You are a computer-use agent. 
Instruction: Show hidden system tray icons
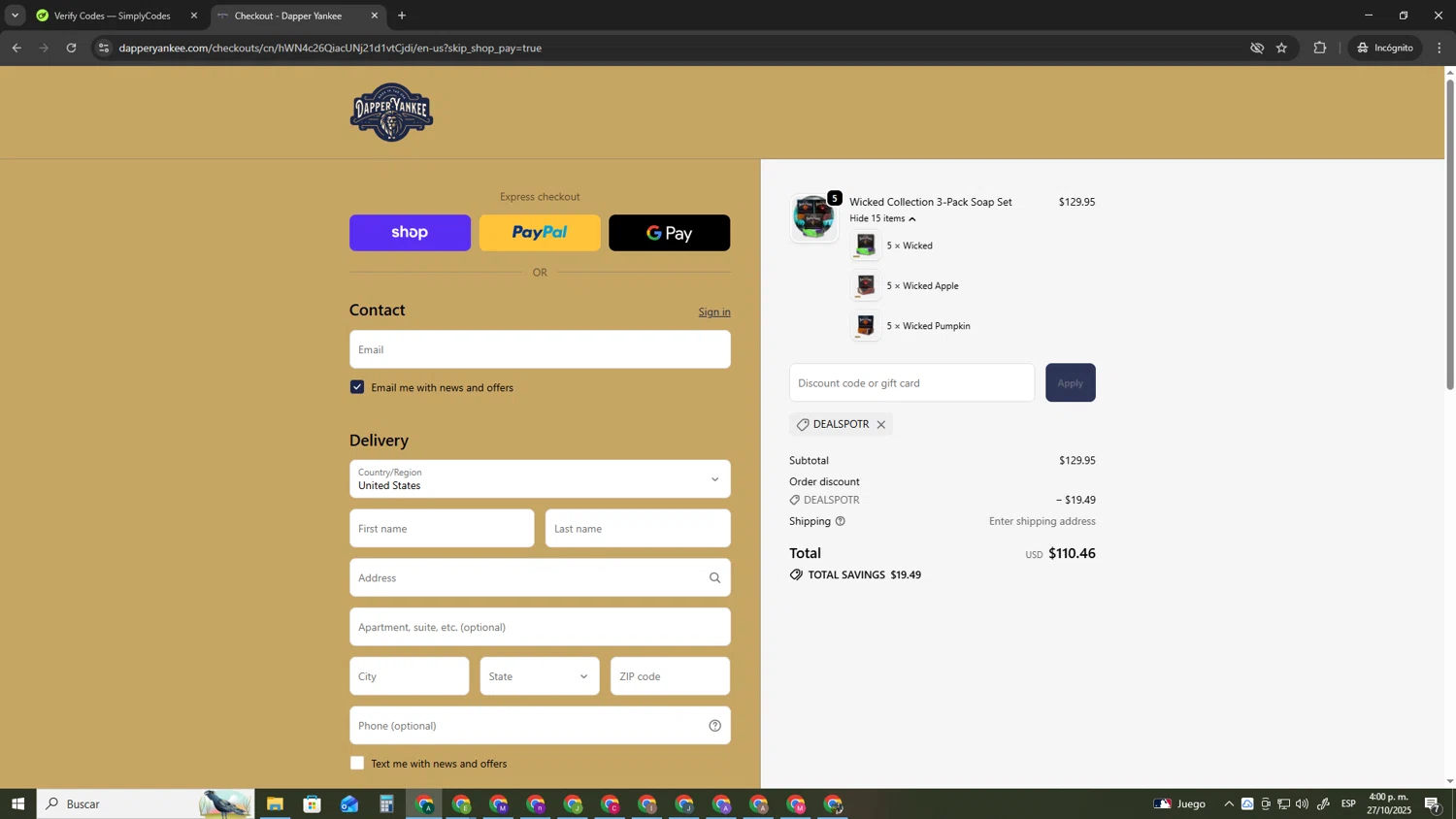click(1229, 803)
